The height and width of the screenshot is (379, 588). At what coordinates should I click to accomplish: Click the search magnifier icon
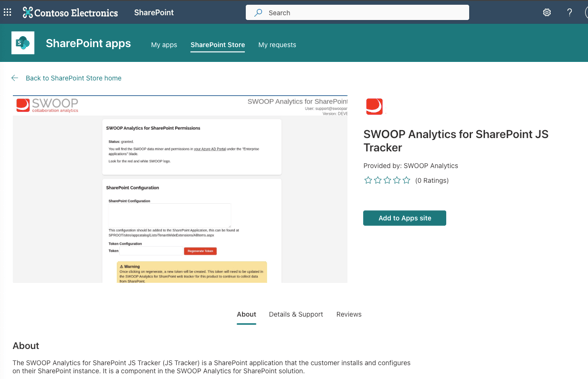[x=258, y=13]
